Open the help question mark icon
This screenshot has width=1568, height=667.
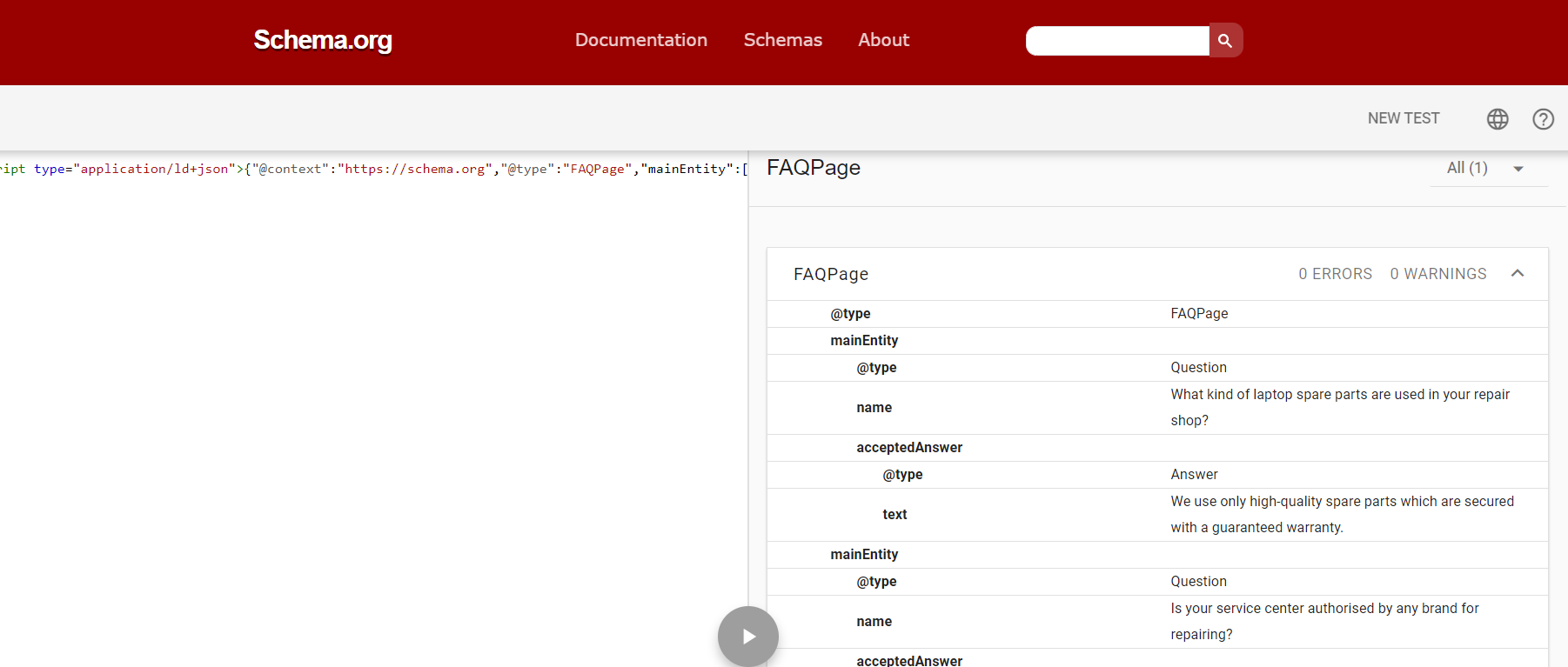click(x=1543, y=119)
